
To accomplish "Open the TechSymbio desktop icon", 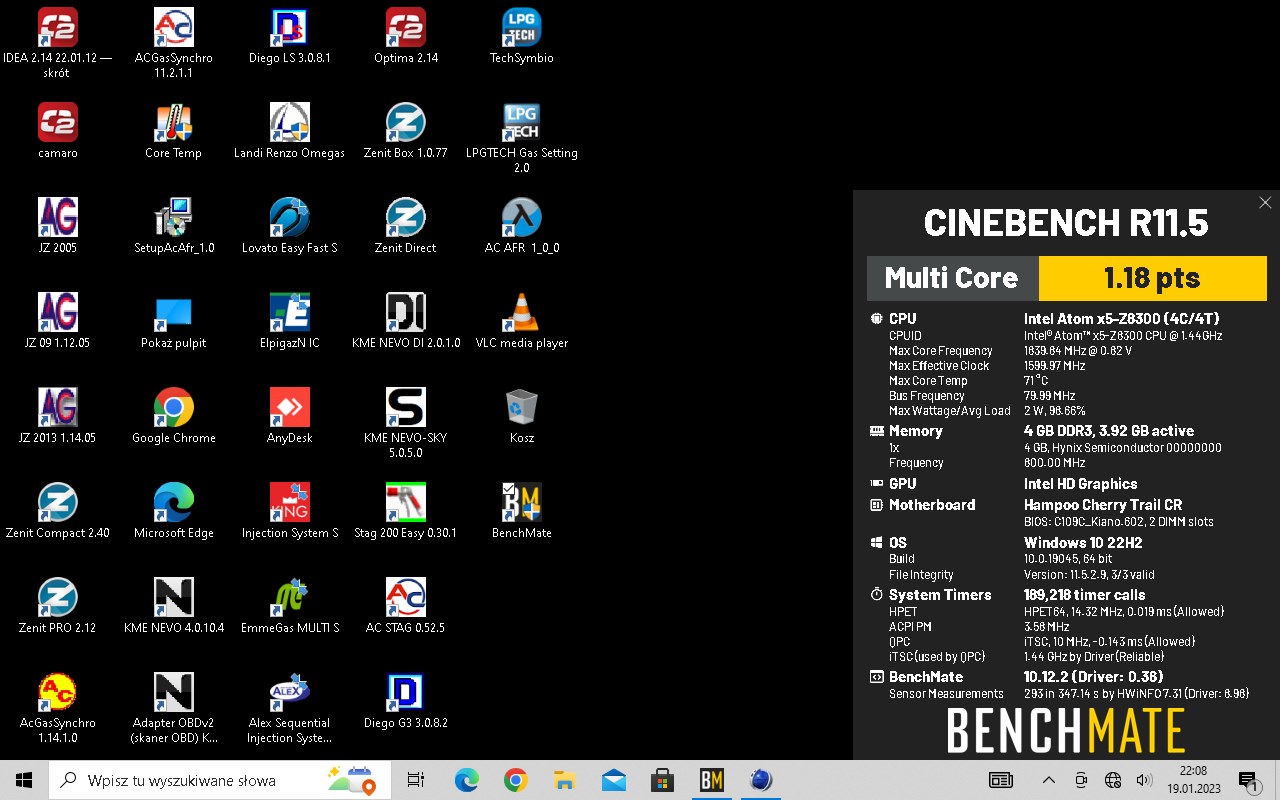I will click(521, 28).
